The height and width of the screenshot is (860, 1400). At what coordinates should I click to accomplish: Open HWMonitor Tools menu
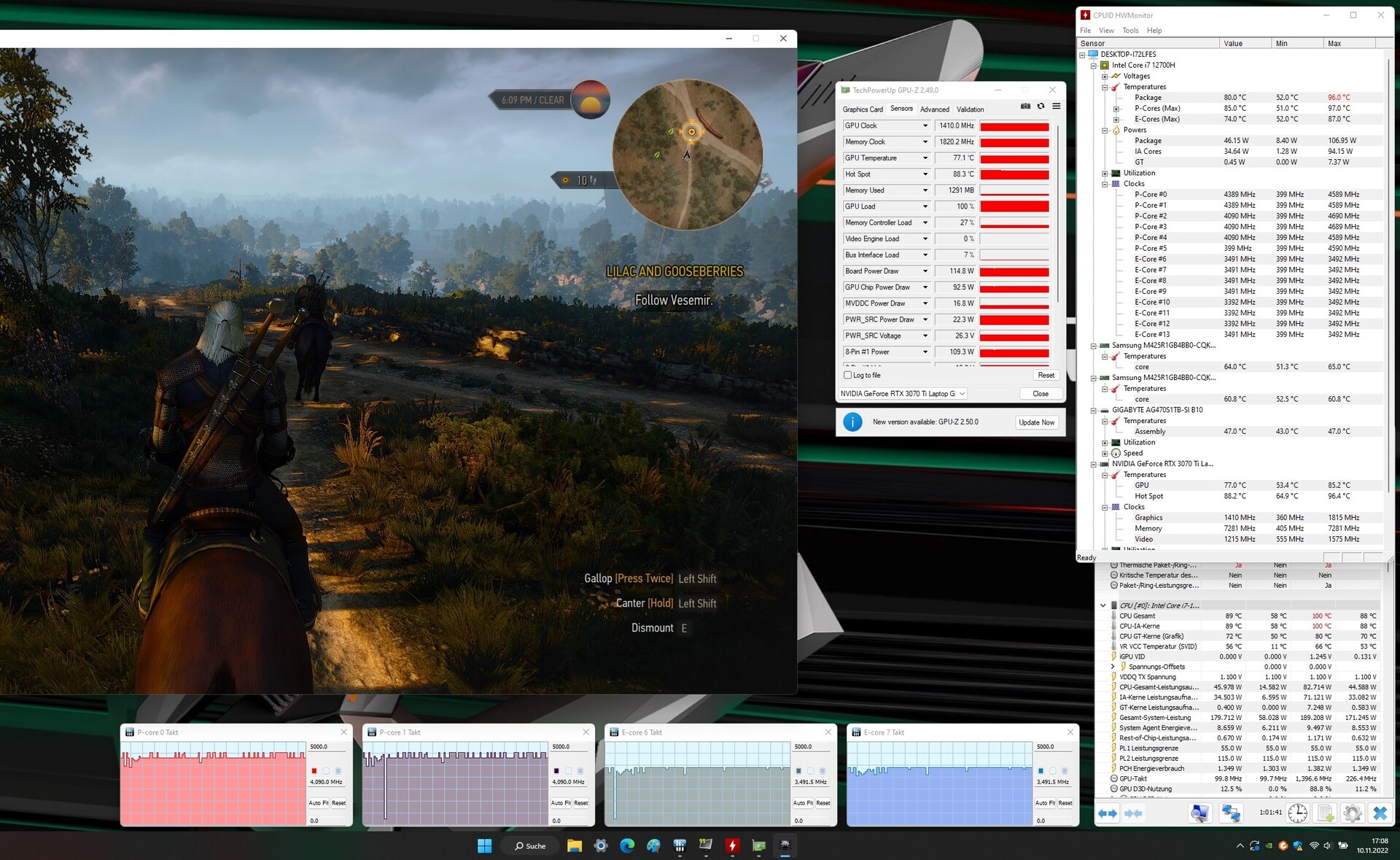pos(1130,31)
